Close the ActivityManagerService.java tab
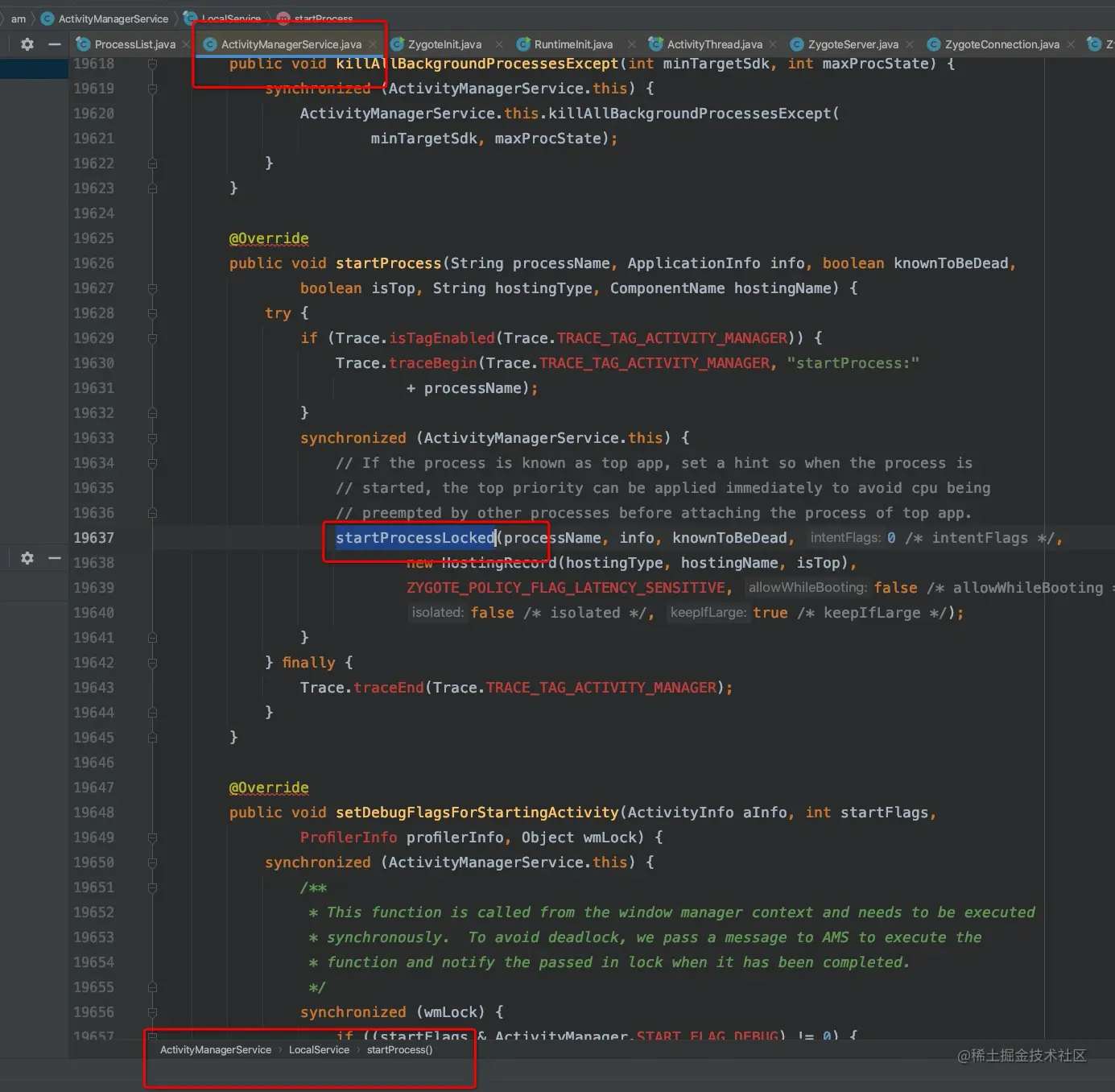 (x=373, y=44)
